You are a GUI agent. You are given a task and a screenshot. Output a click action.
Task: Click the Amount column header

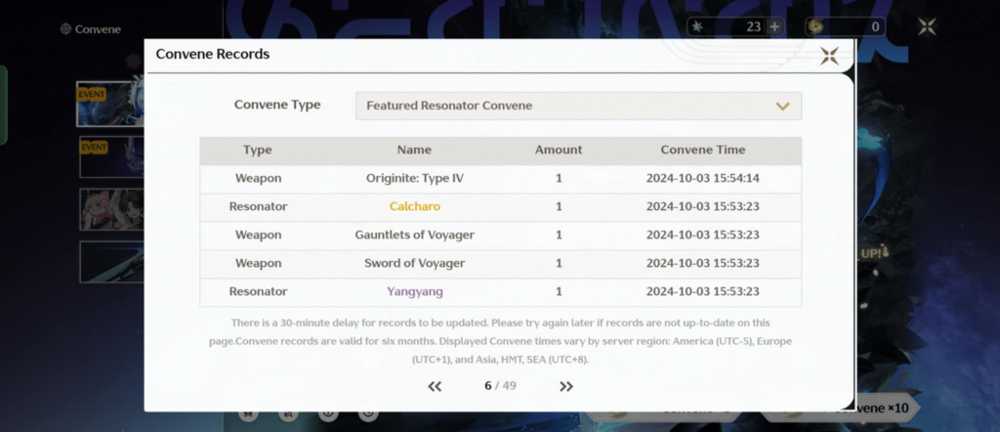coord(559,150)
